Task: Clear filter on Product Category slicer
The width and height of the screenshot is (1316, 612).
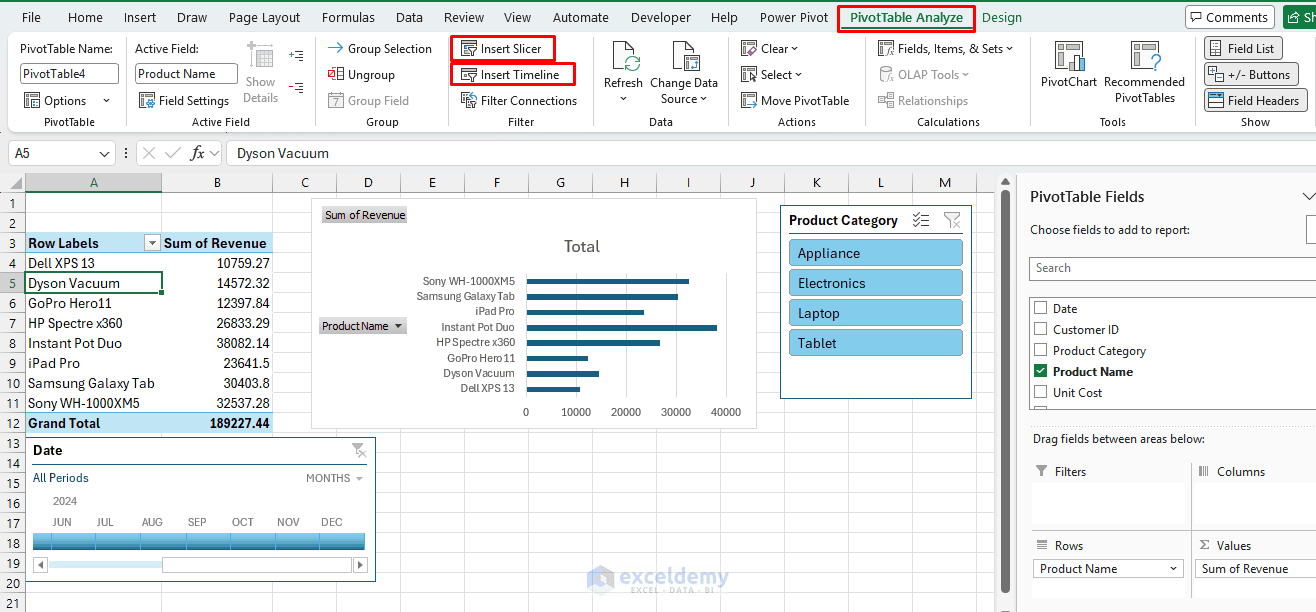Action: [x=952, y=221]
